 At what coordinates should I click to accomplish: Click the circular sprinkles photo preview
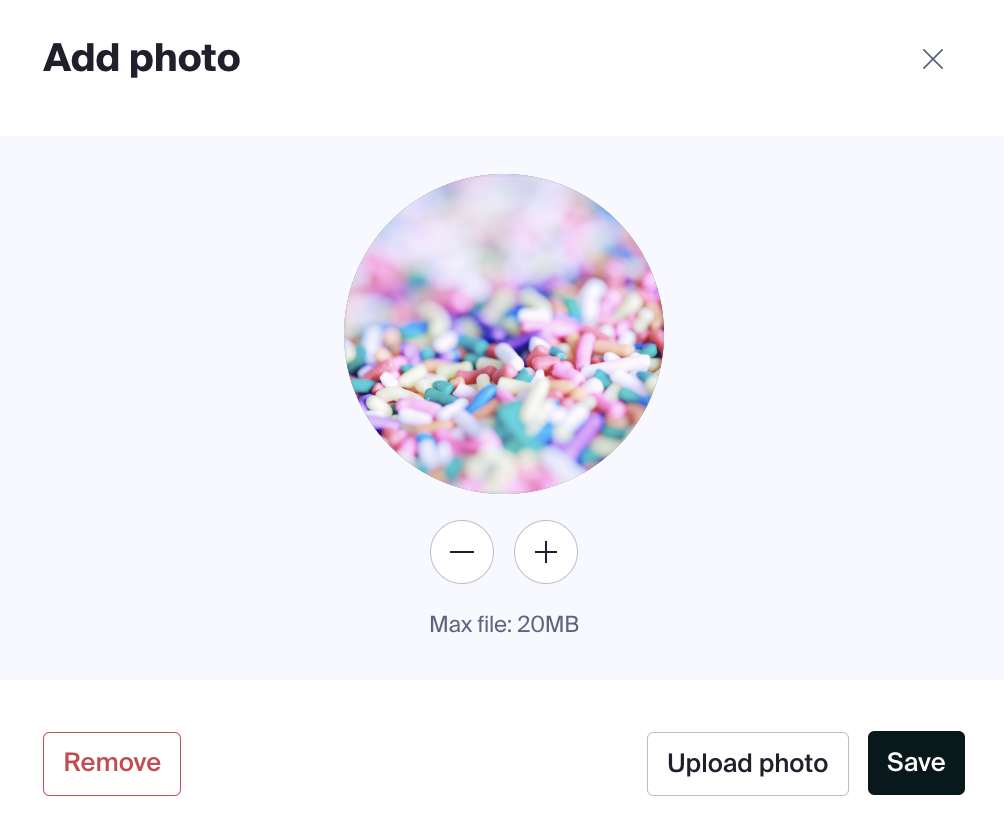503,334
